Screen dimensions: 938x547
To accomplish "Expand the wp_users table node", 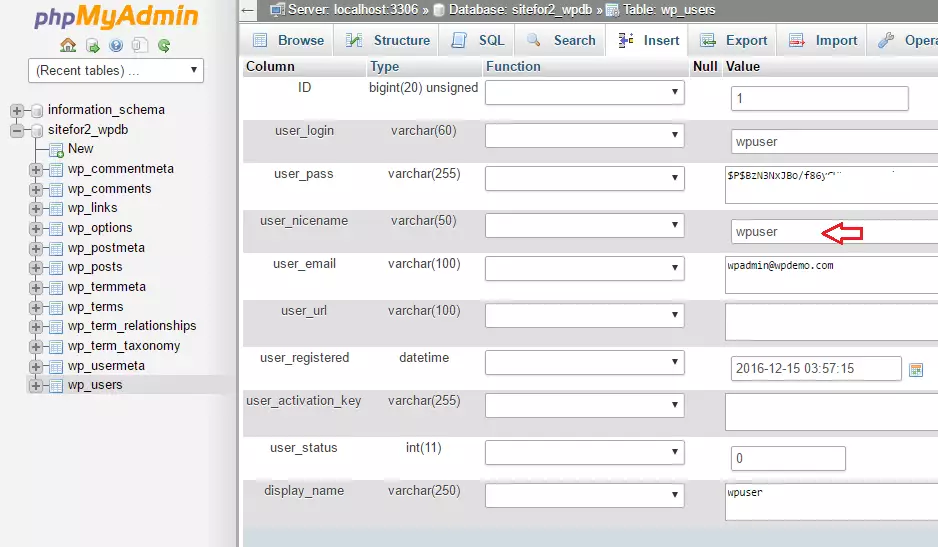I will tap(36, 385).
